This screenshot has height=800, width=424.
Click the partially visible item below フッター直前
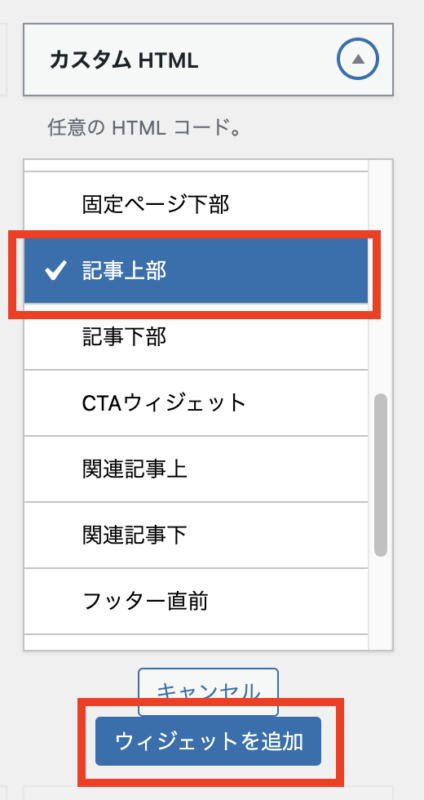pos(196,642)
